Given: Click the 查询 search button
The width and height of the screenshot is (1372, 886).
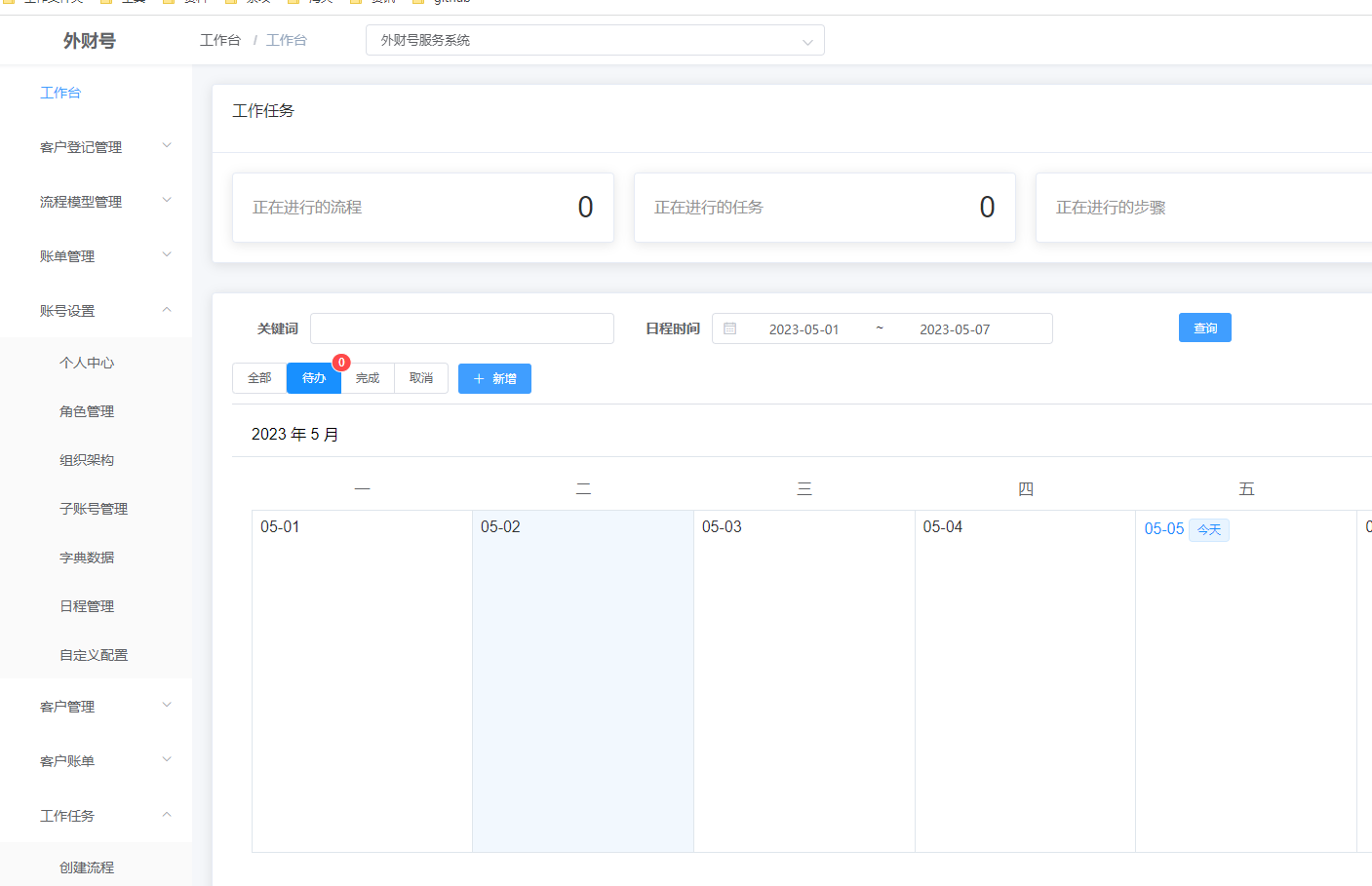Looking at the screenshot, I should click(x=1205, y=327).
